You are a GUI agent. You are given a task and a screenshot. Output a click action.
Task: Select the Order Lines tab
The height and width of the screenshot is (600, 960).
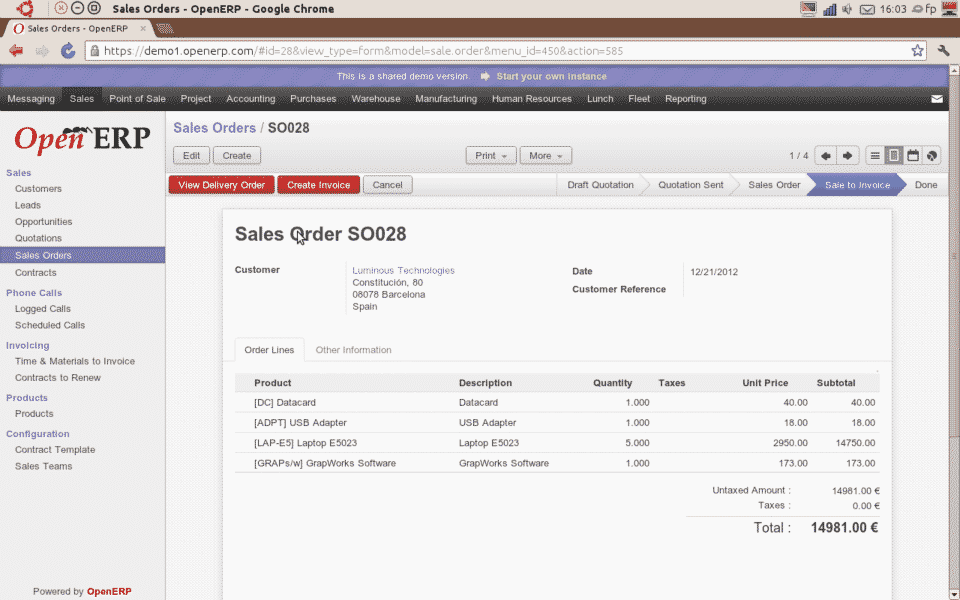click(x=269, y=350)
